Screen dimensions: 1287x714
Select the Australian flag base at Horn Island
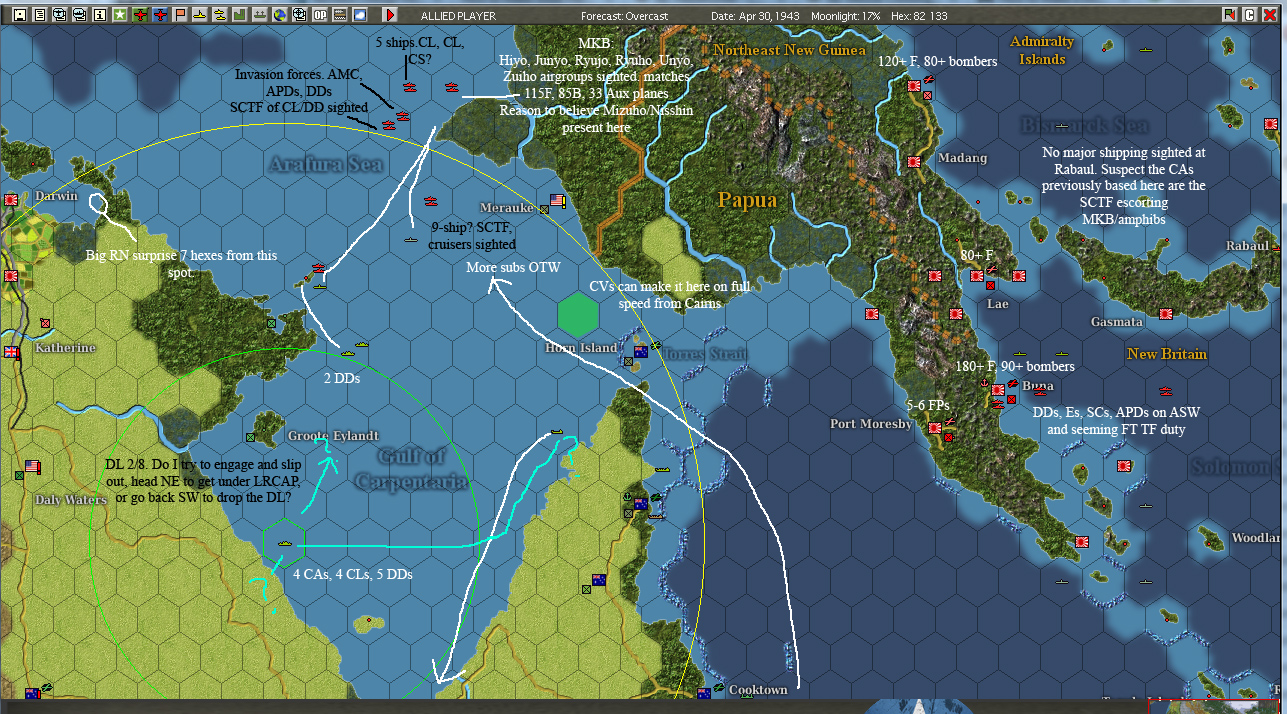click(x=641, y=352)
